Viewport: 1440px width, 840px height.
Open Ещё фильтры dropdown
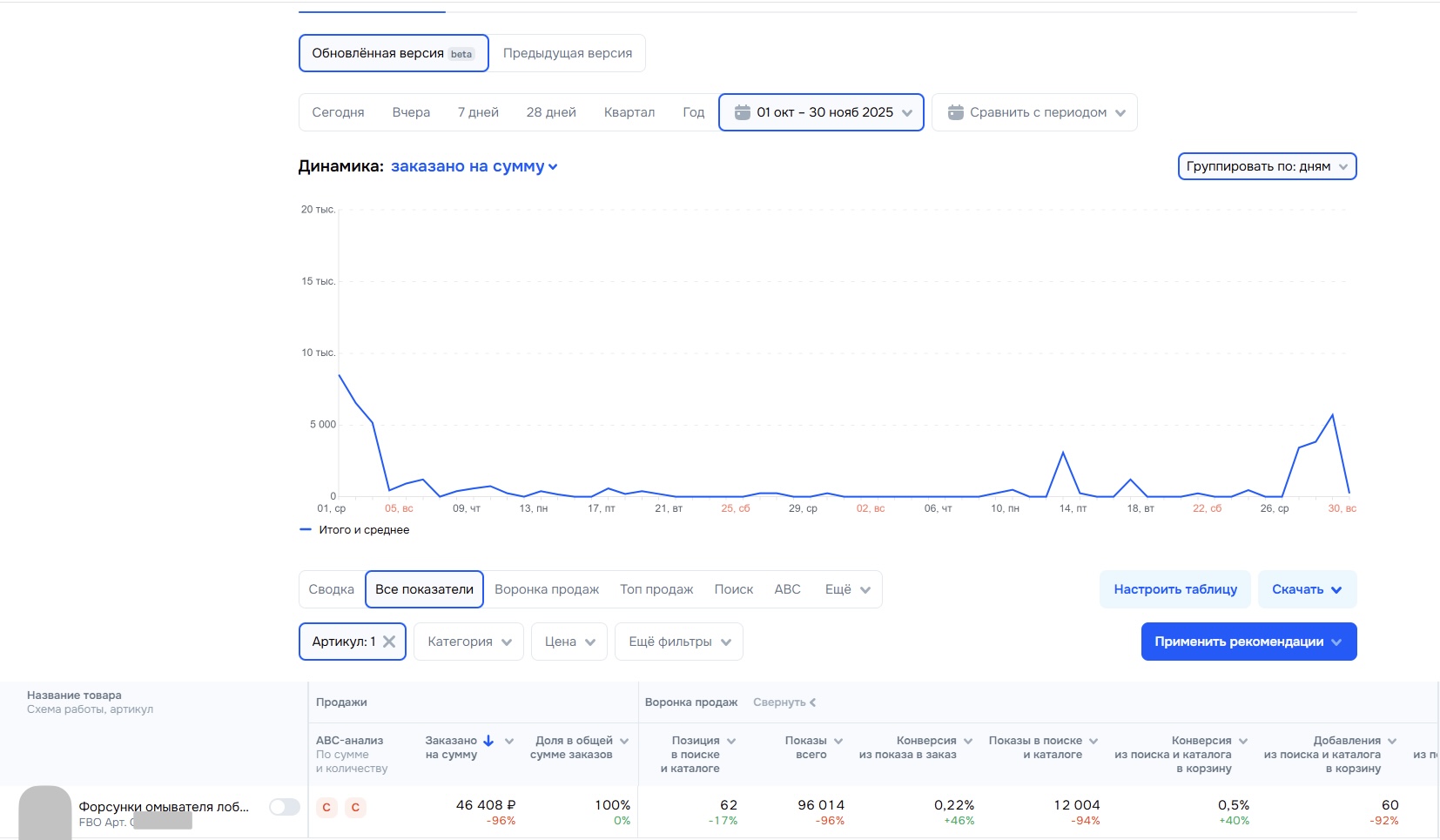(679, 642)
